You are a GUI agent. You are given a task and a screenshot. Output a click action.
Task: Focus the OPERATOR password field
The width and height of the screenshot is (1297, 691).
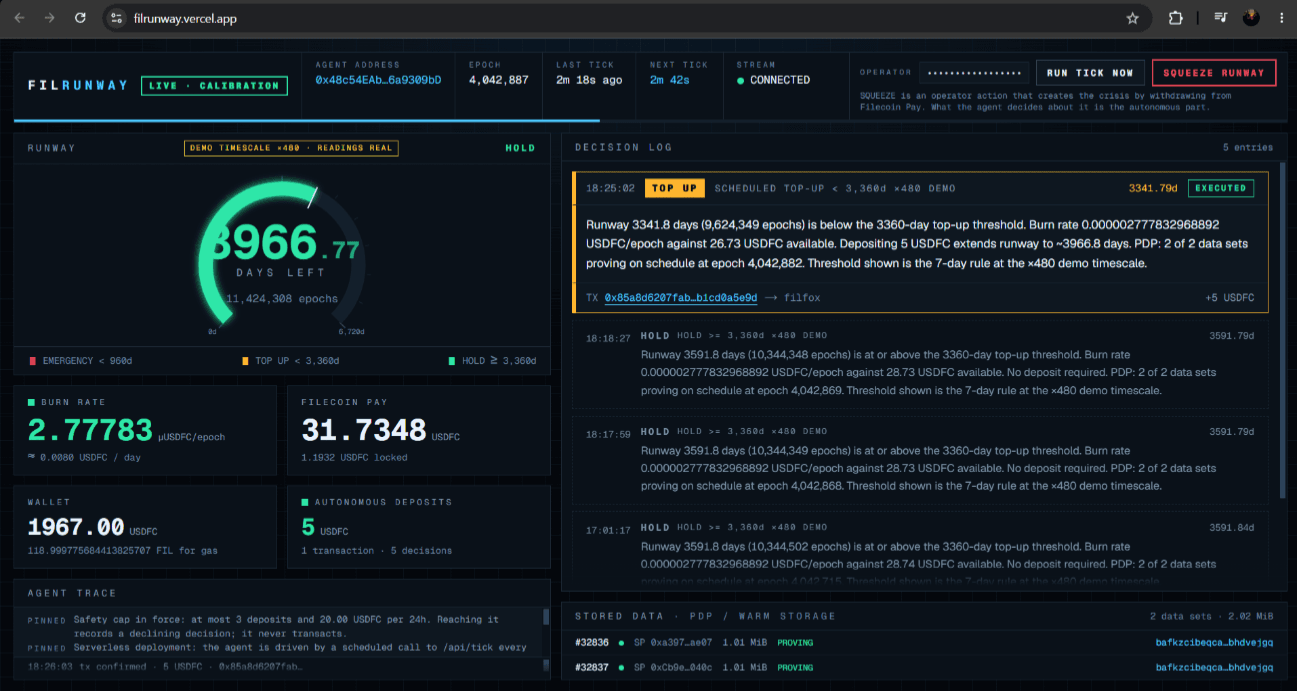click(974, 73)
